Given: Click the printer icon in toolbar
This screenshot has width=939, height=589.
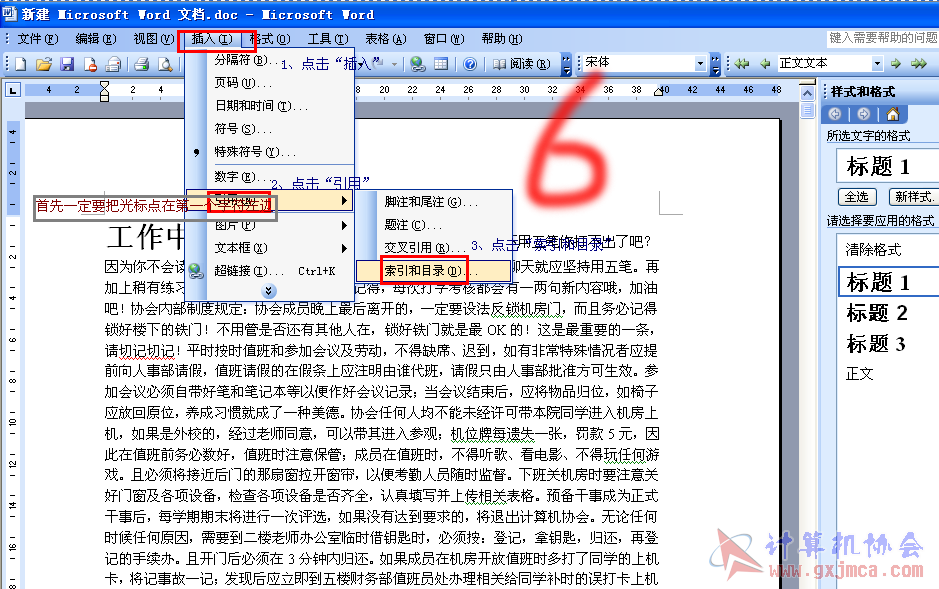Looking at the screenshot, I should [x=141, y=63].
